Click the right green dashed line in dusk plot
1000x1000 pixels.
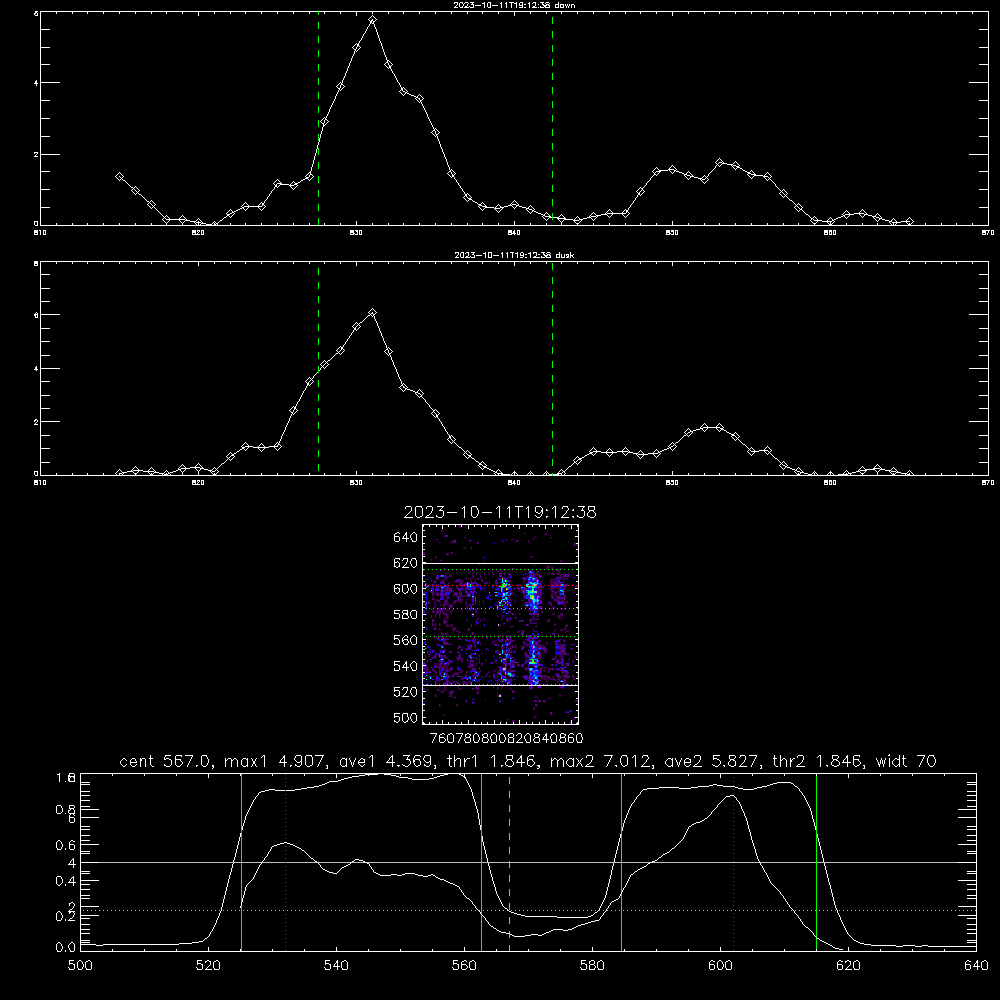click(552, 368)
